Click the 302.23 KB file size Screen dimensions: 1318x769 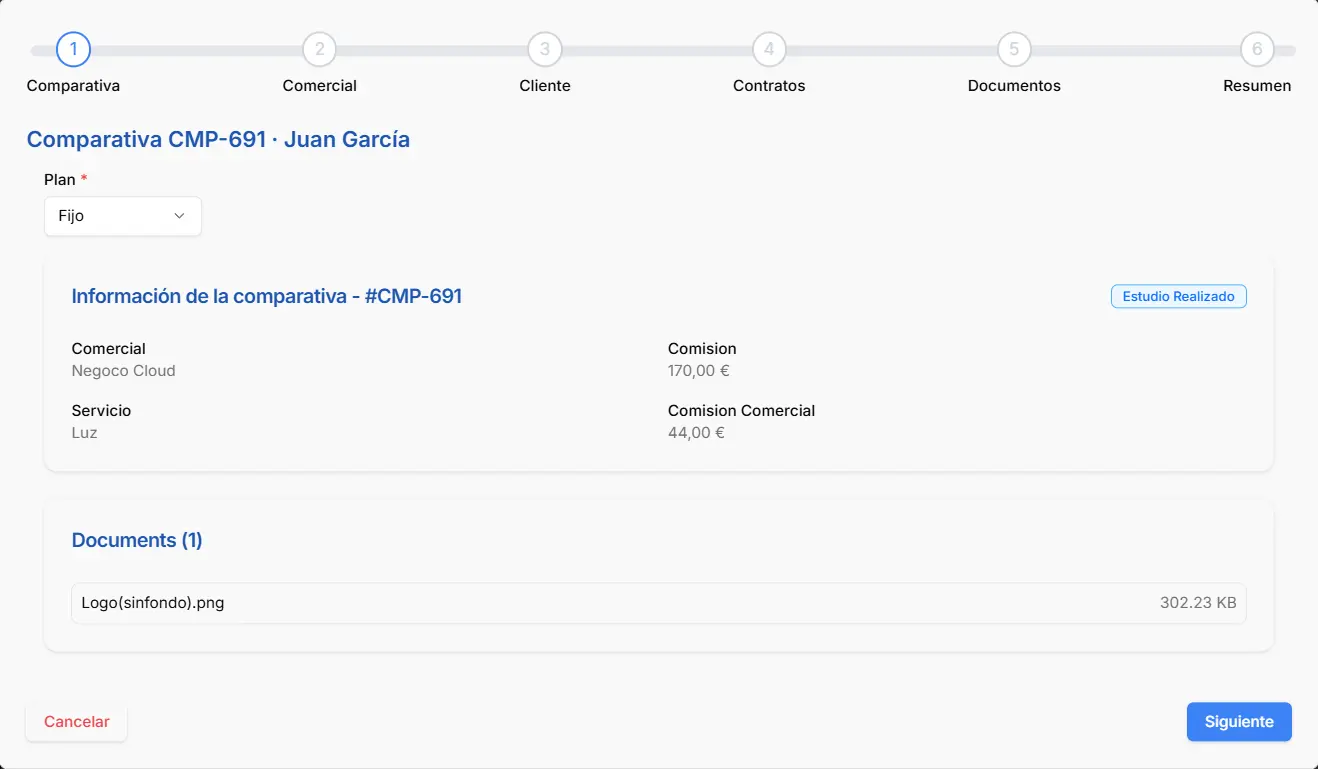[1197, 603]
